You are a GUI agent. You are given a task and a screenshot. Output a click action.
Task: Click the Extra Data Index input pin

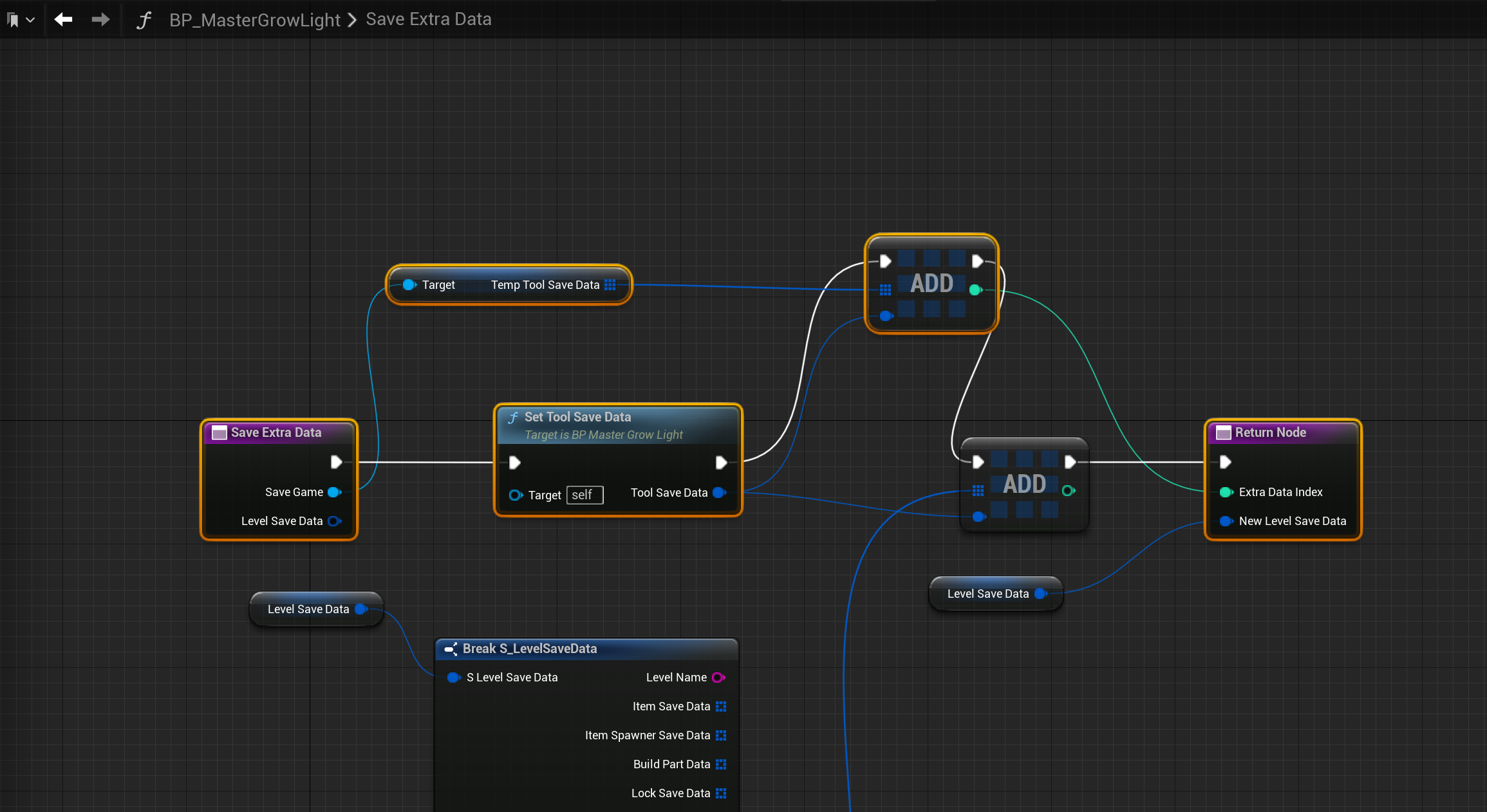pyautogui.click(x=1226, y=492)
